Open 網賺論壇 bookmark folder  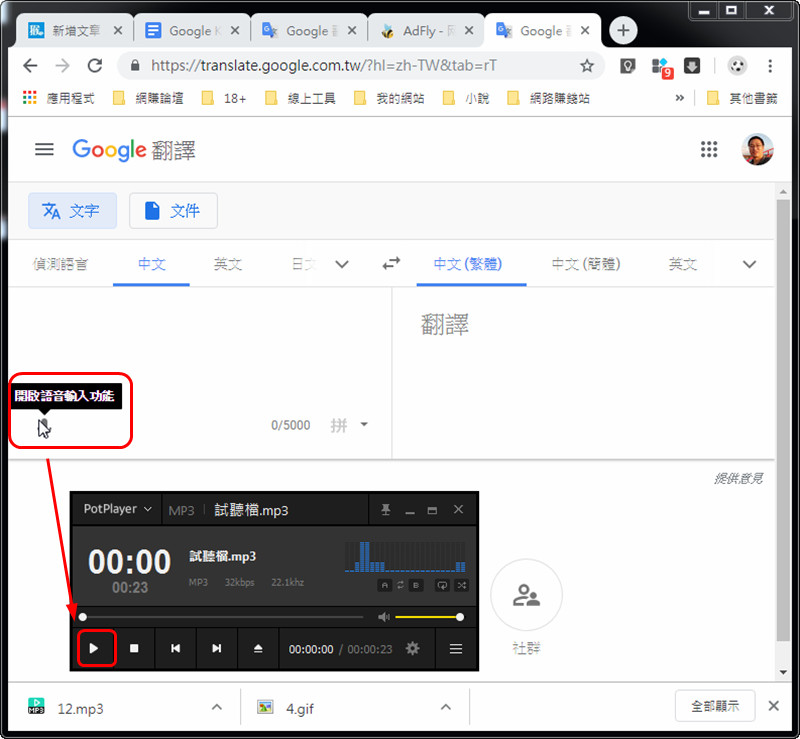pyautogui.click(x=148, y=97)
